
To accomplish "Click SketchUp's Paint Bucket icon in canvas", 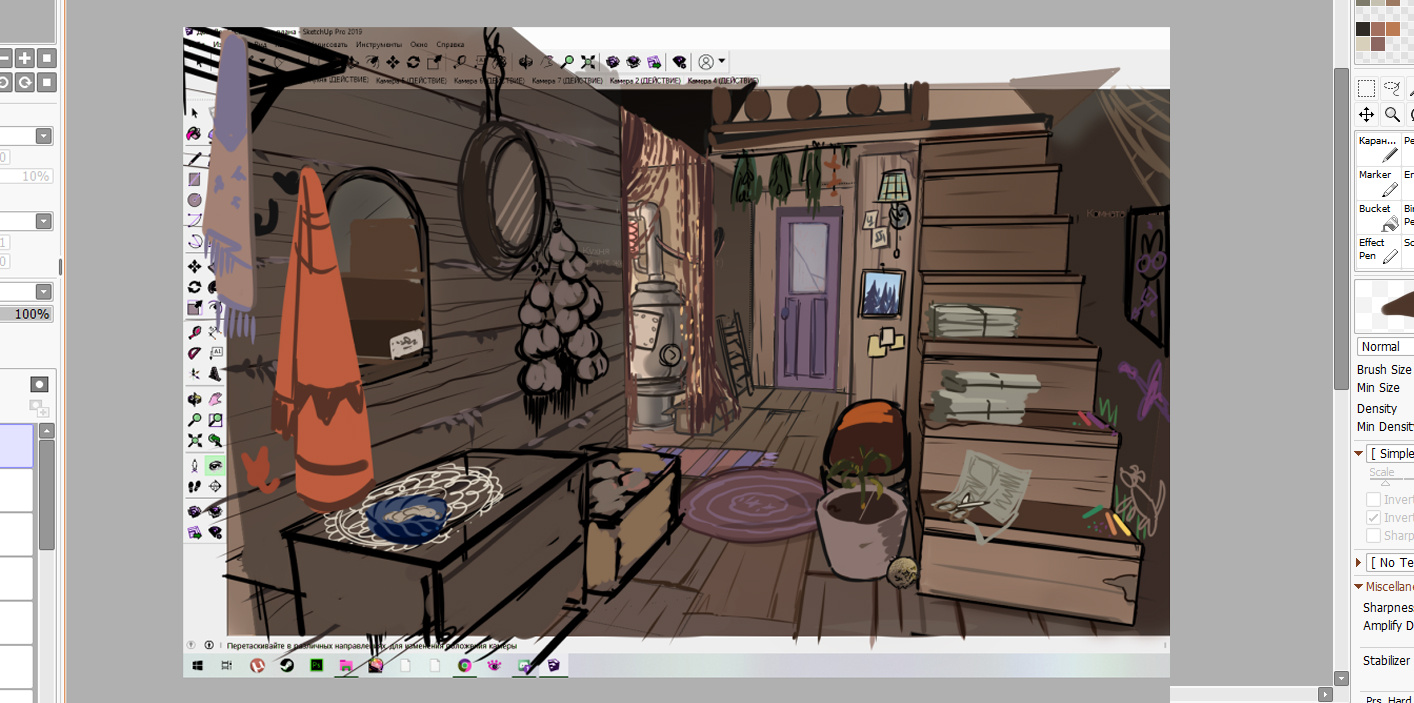I will 194,134.
